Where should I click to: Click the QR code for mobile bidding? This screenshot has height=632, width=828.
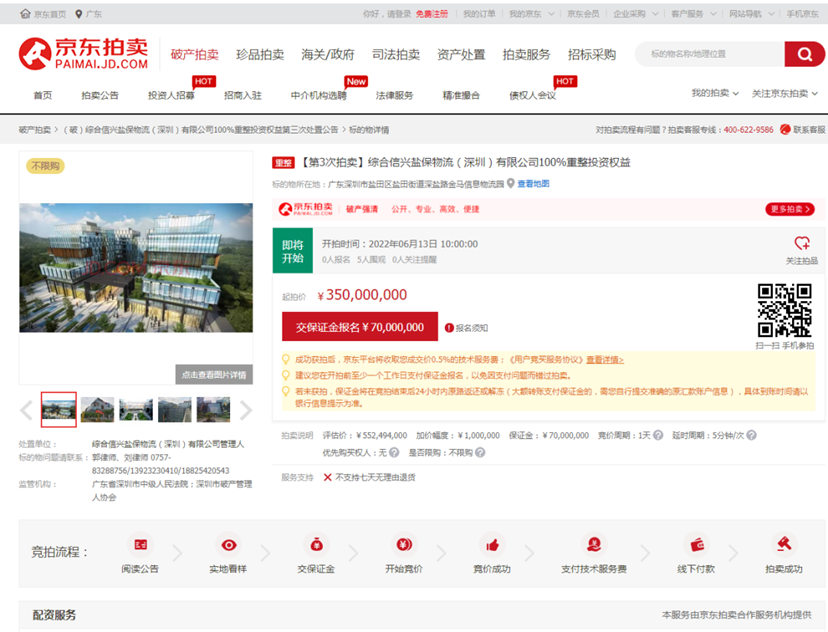(x=784, y=310)
